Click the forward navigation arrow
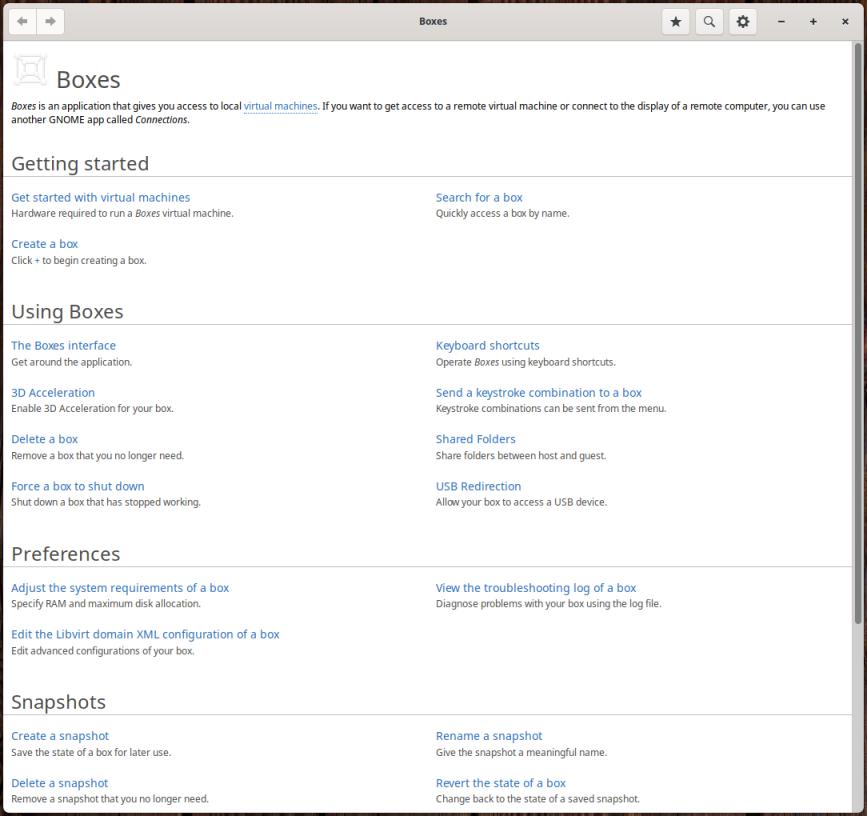 click(x=50, y=21)
